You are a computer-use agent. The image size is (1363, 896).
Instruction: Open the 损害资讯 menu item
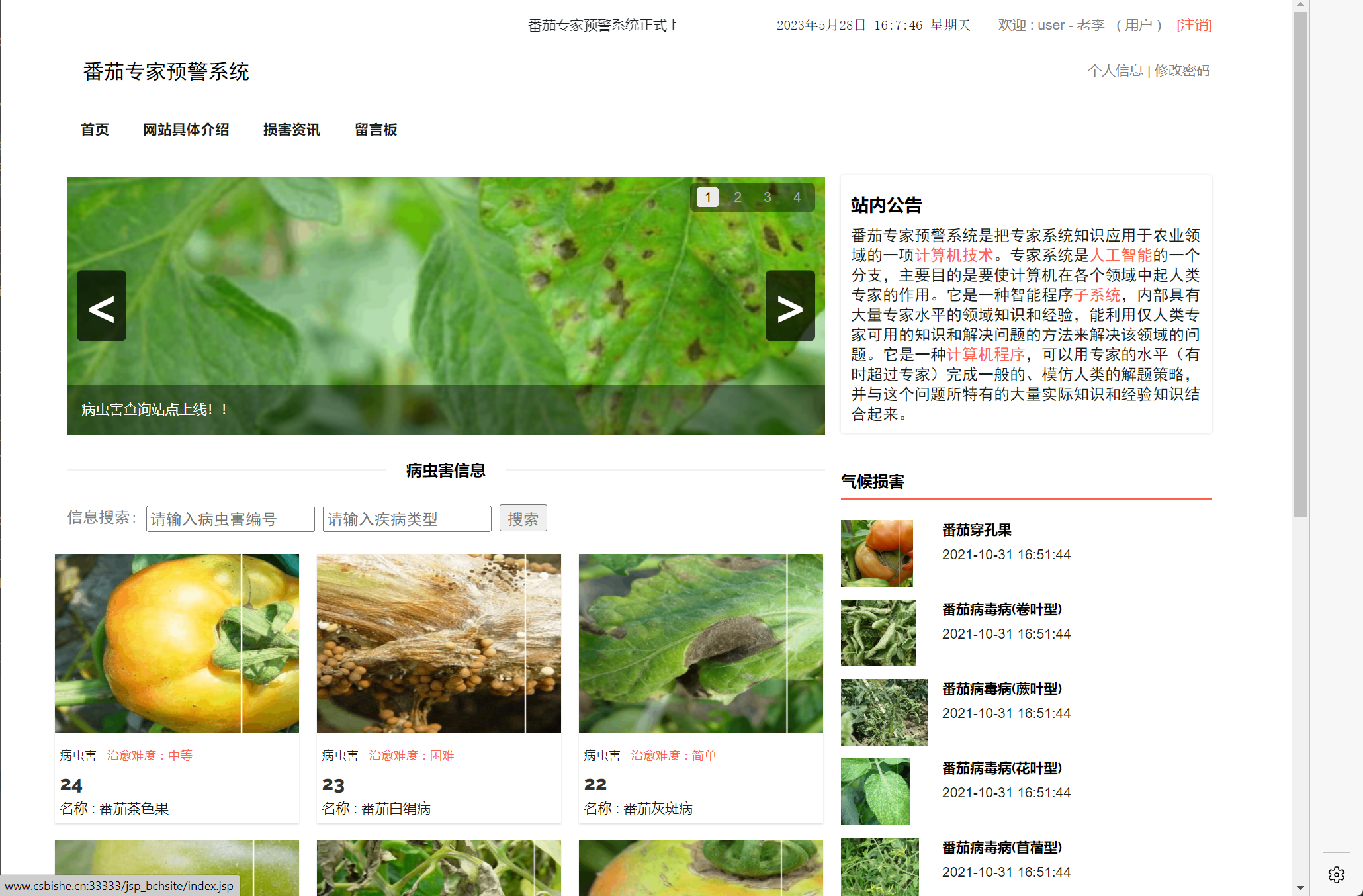291,130
